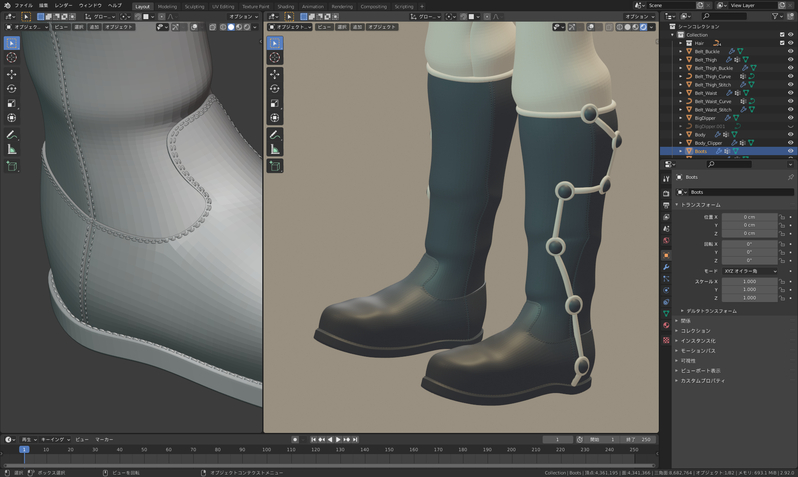Image resolution: width=798 pixels, height=477 pixels.
Task: Toggle visibility eye for Boots object
Action: pyautogui.click(x=790, y=151)
